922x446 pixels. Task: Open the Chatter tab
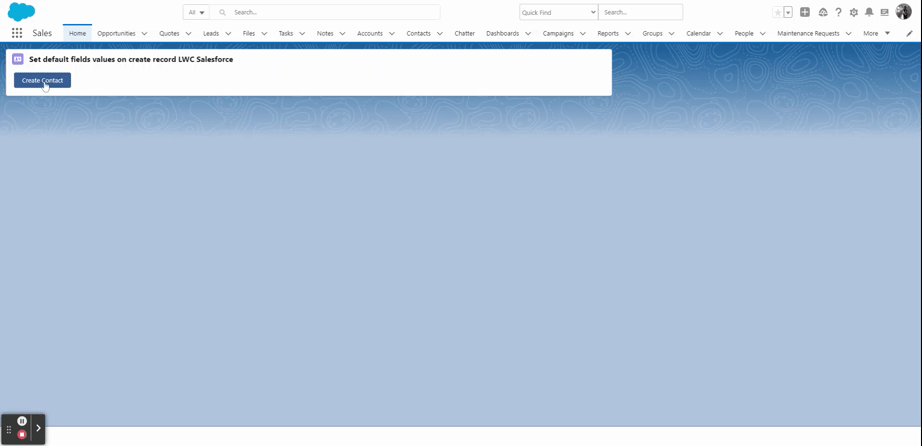click(x=465, y=34)
